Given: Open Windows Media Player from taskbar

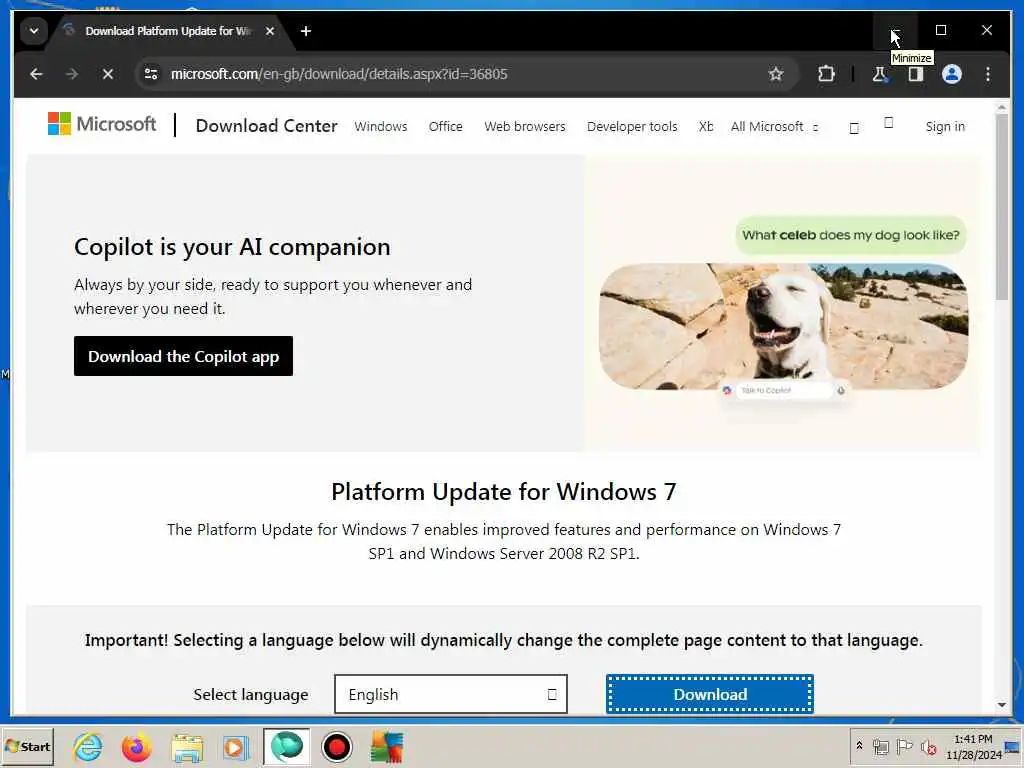Looking at the screenshot, I should (x=236, y=746).
